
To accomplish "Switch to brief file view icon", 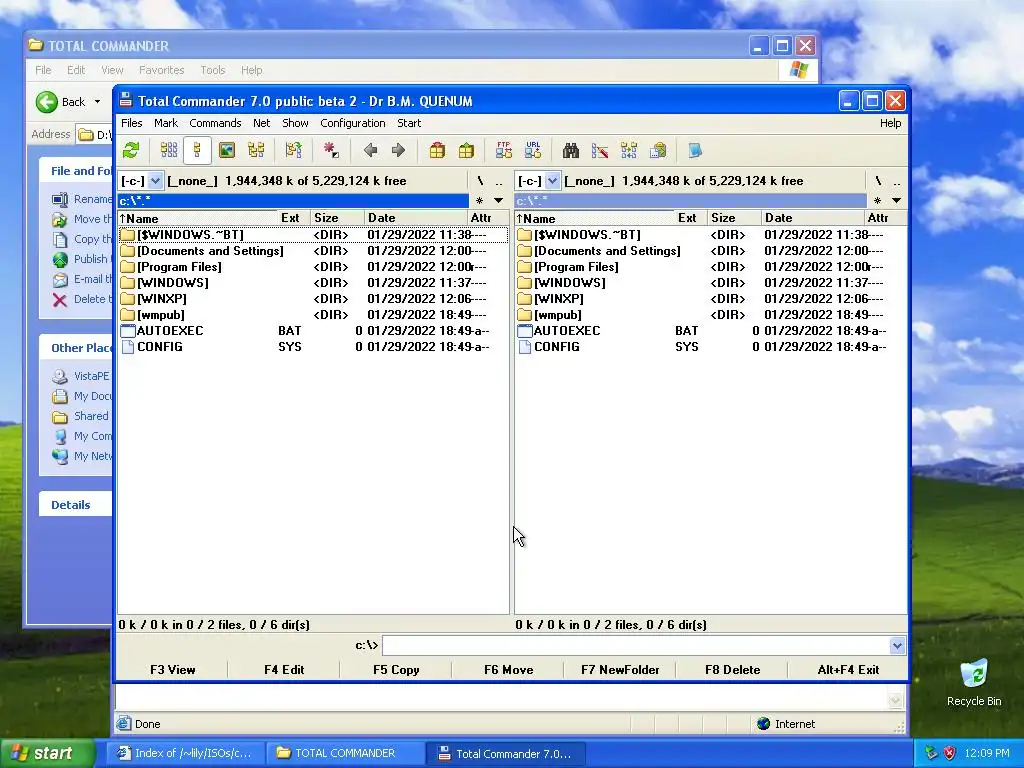I will point(168,151).
